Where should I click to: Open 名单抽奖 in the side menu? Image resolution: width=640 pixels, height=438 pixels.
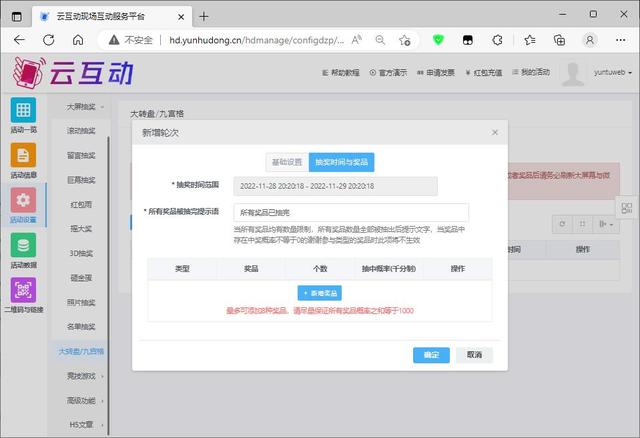coord(81,327)
